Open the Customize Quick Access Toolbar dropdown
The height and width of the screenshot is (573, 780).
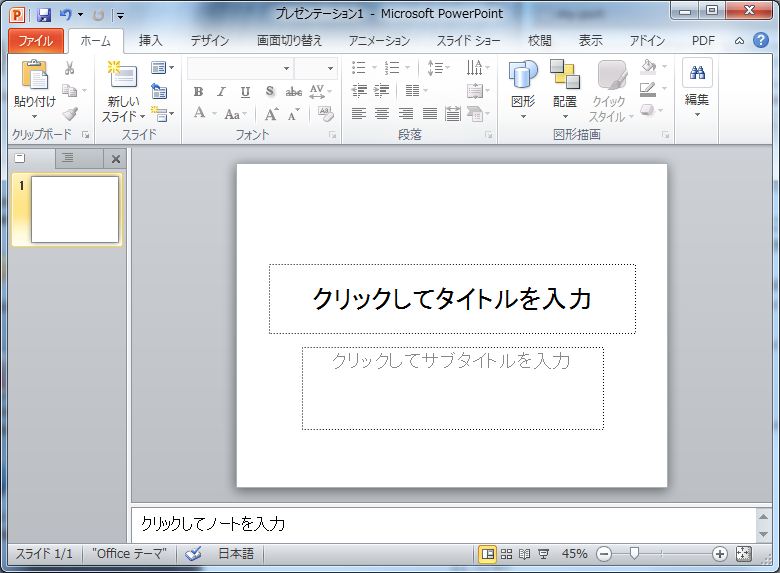119,15
